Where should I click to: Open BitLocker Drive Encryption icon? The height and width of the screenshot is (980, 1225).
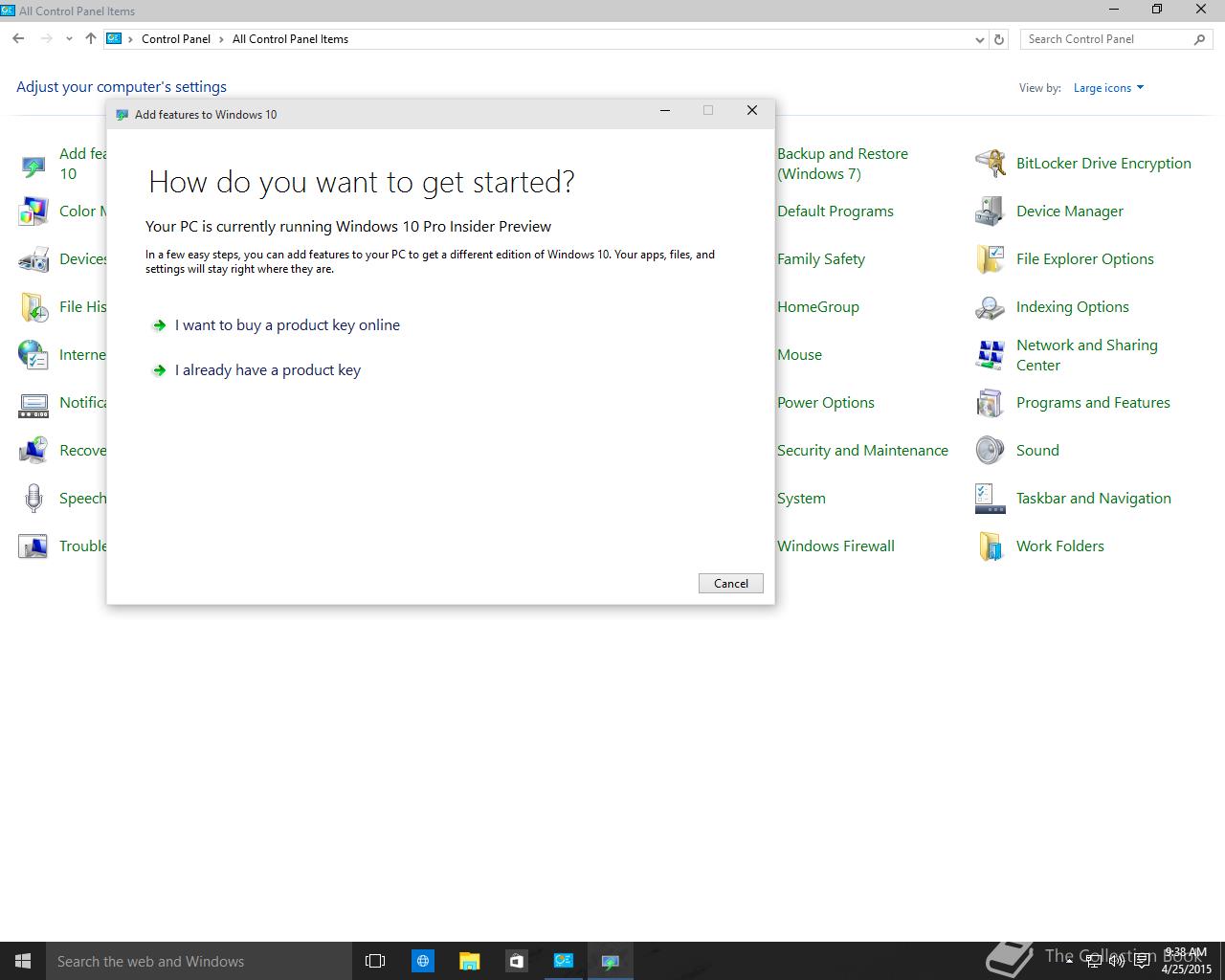990,164
